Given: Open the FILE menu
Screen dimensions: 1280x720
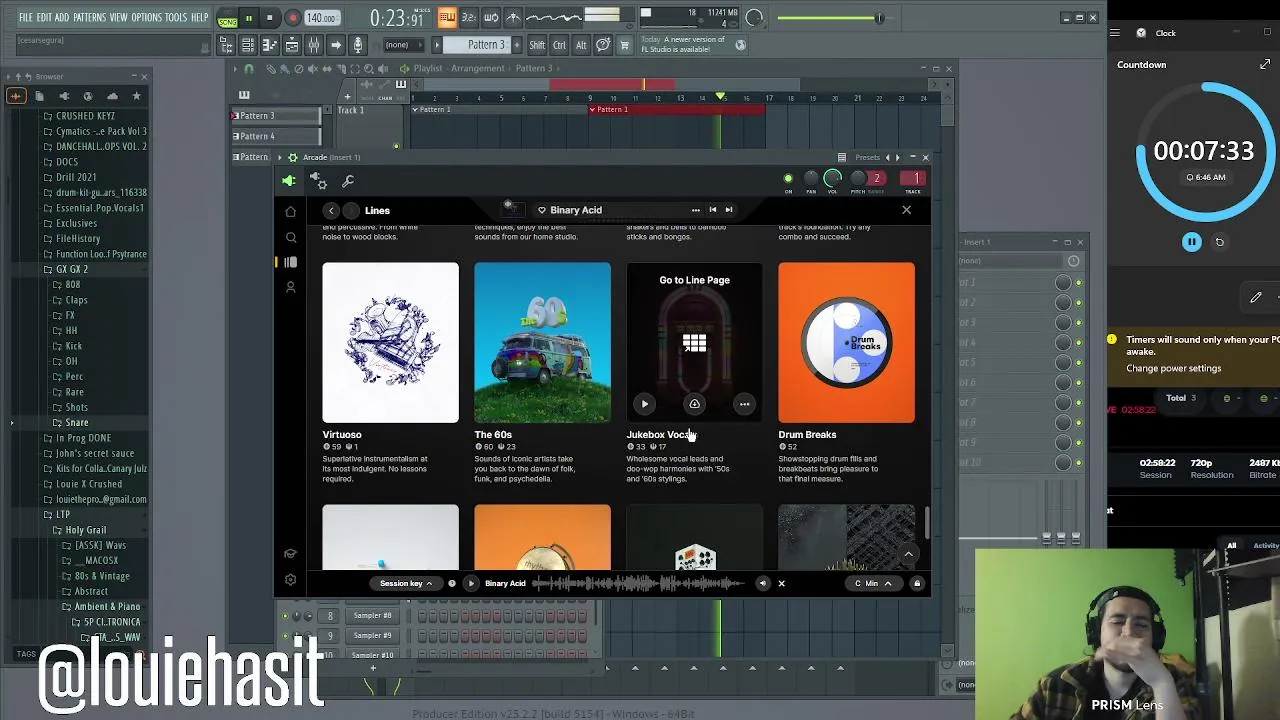Looking at the screenshot, I should click(x=25, y=18).
